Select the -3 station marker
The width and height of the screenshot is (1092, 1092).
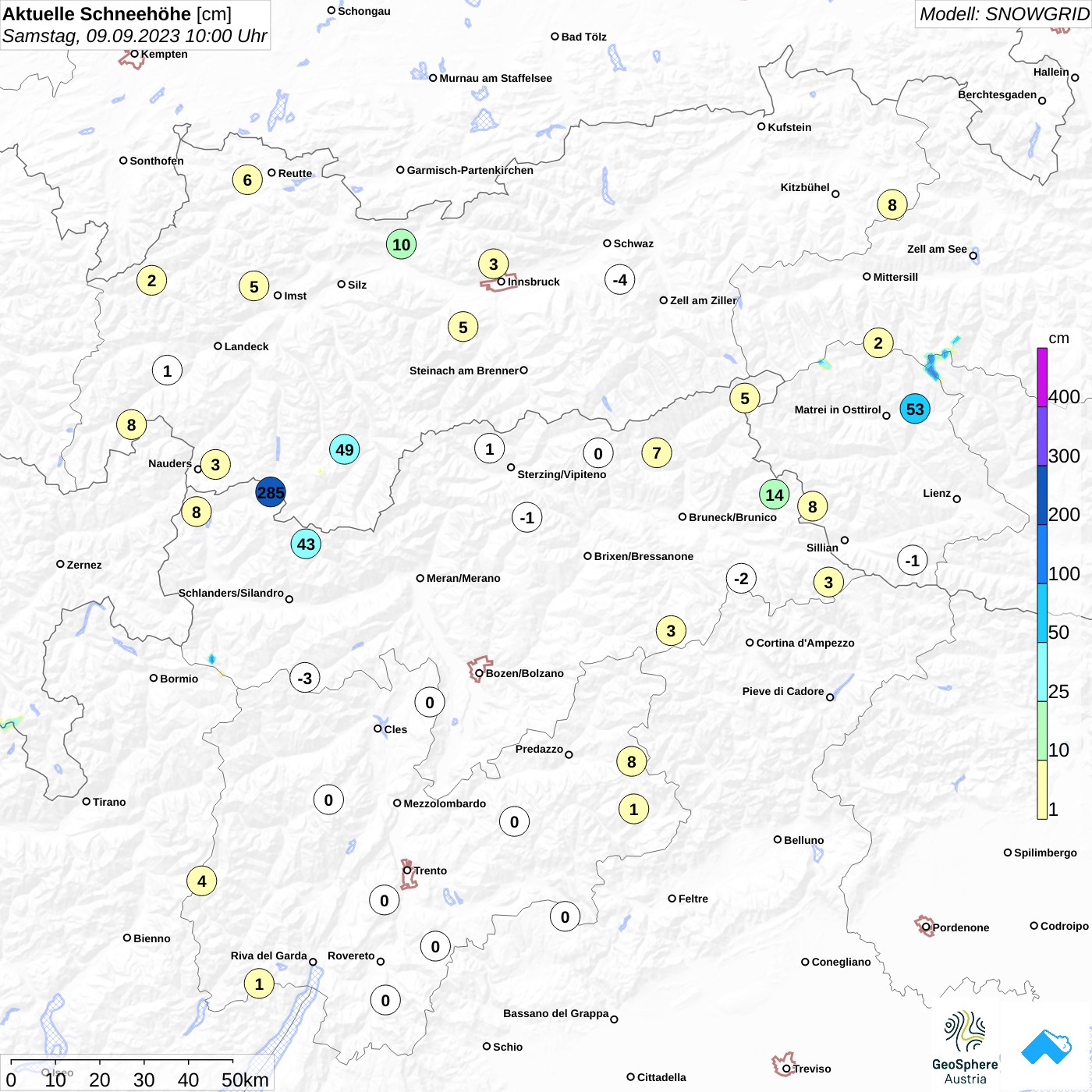tap(304, 678)
